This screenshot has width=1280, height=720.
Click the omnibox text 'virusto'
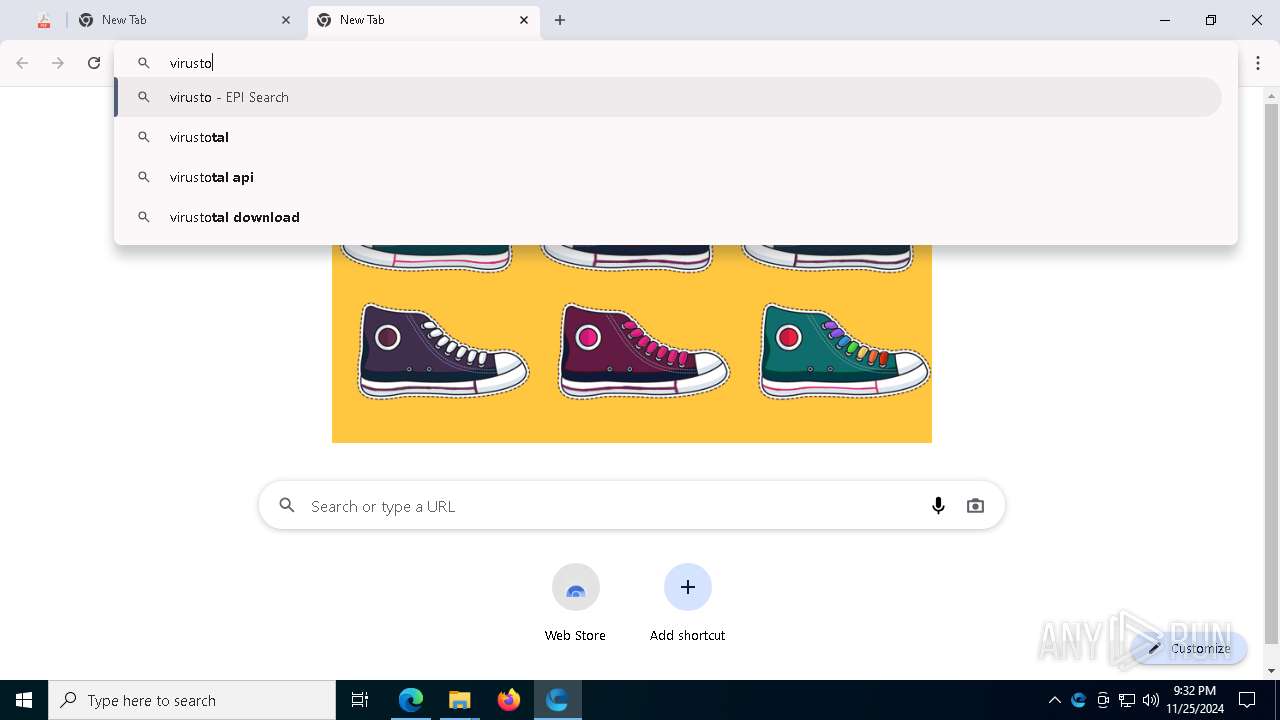191,63
